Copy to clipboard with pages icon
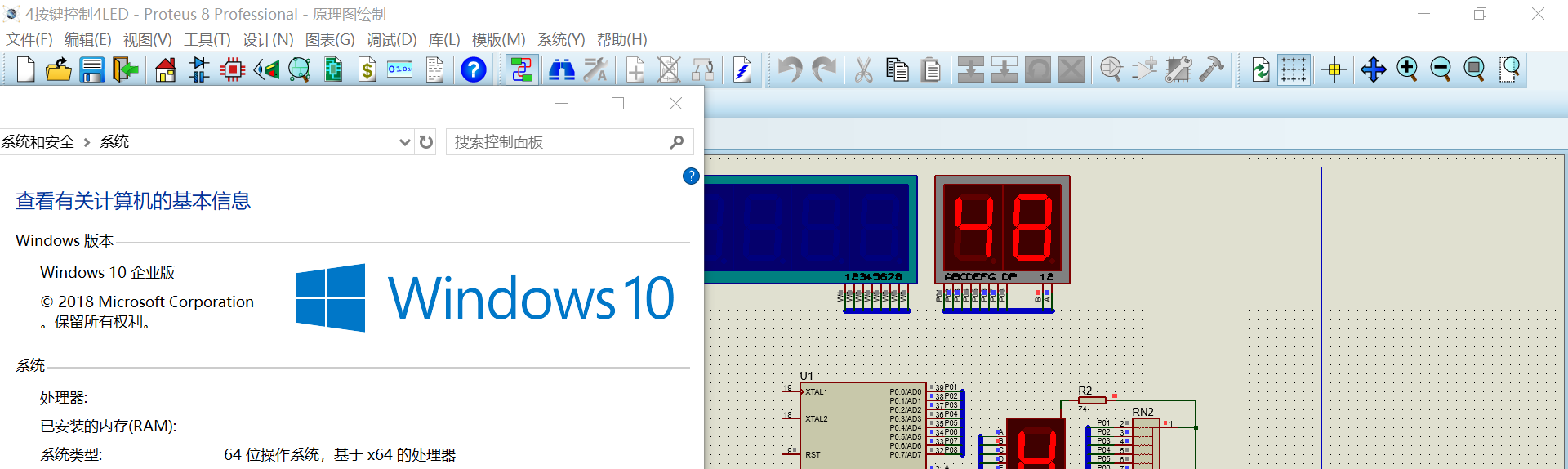The width and height of the screenshot is (1568, 469). point(898,70)
